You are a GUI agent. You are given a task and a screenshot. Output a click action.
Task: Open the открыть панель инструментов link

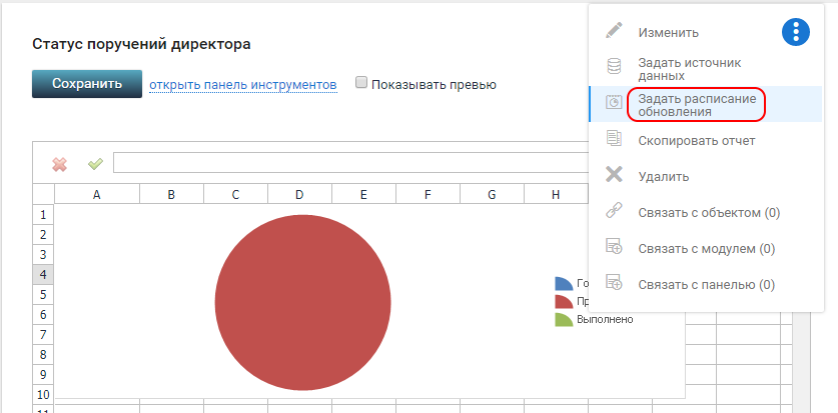coord(243,85)
